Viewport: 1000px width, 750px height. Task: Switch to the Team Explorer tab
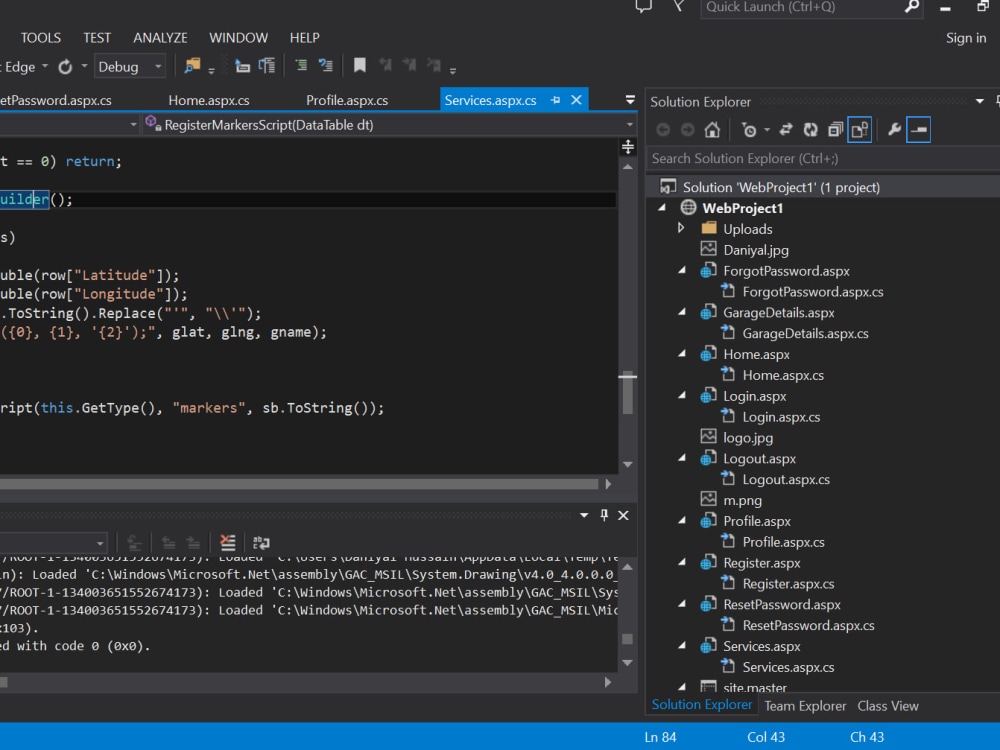point(805,705)
